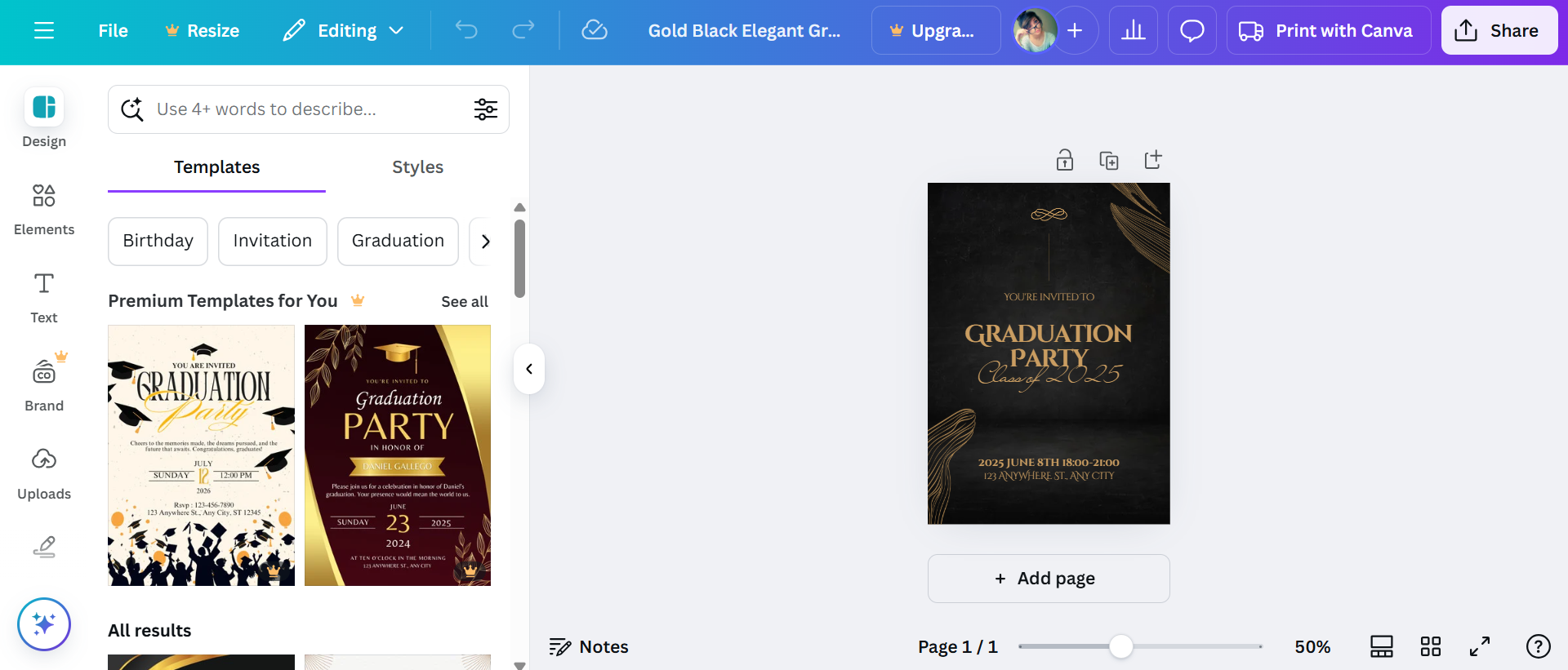Select the Graduation category chip
The image size is (1568, 670).
tap(398, 241)
